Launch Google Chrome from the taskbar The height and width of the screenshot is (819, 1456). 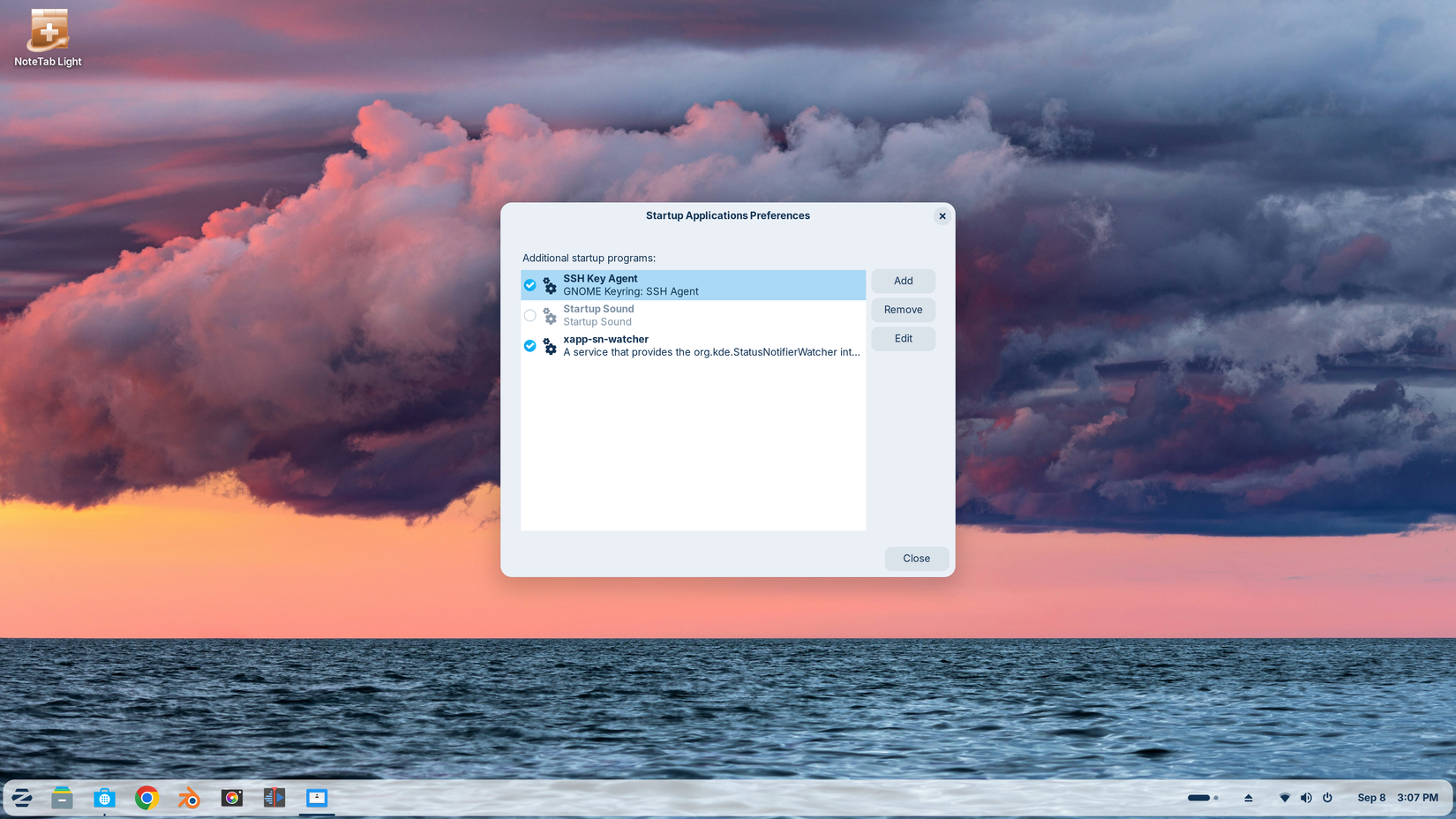146,798
